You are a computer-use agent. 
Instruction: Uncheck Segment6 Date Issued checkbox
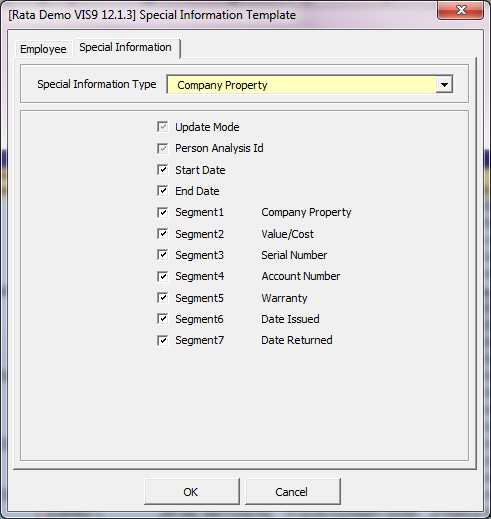[x=162, y=319]
